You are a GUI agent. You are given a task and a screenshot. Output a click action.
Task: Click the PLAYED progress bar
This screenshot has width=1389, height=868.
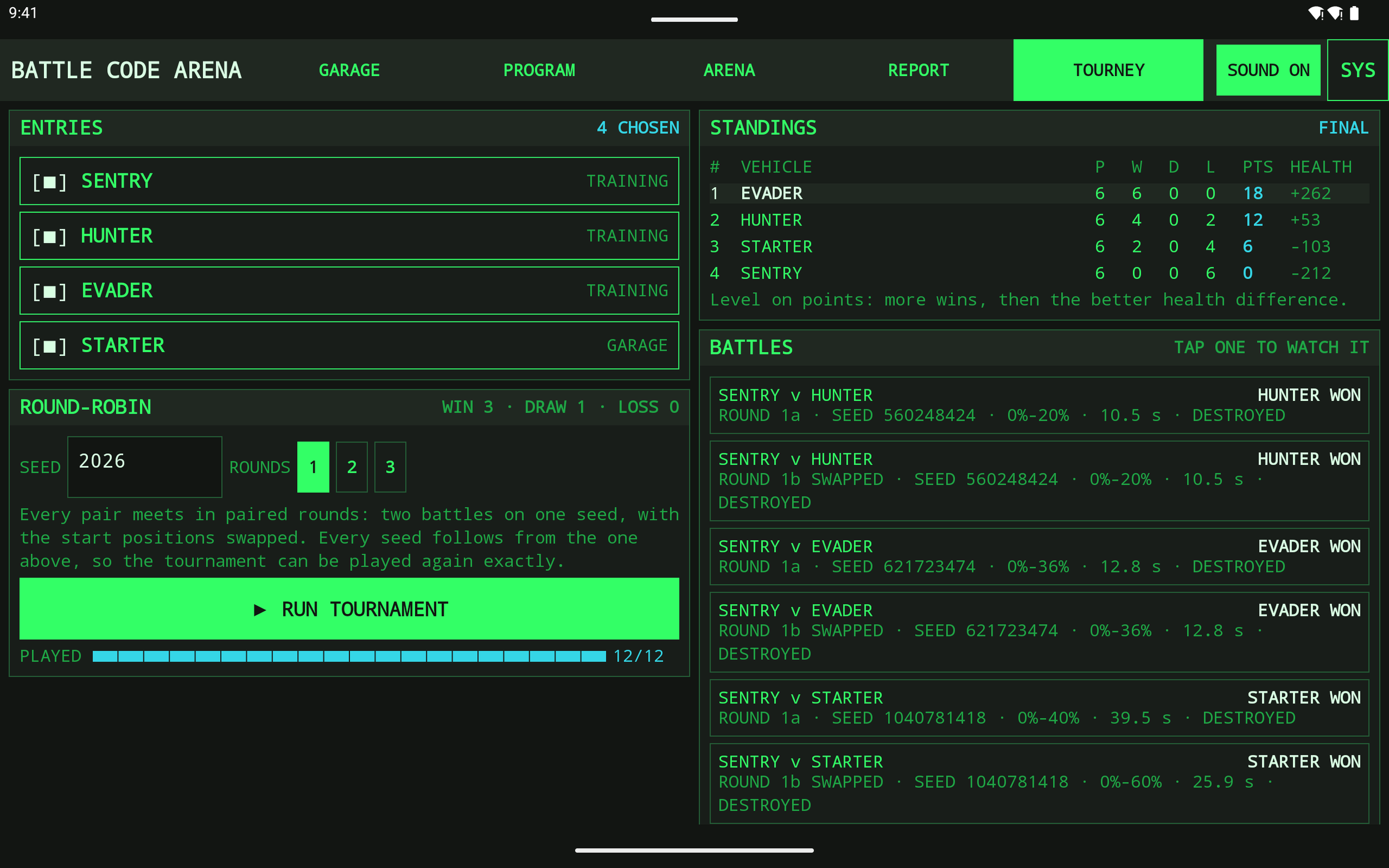tap(349, 656)
